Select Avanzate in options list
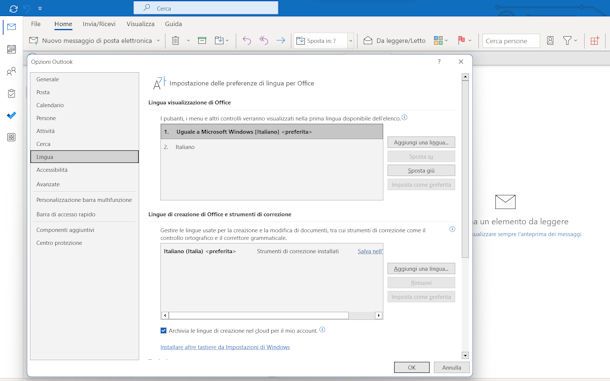Viewport: 610px width, 381px height. 84,184
